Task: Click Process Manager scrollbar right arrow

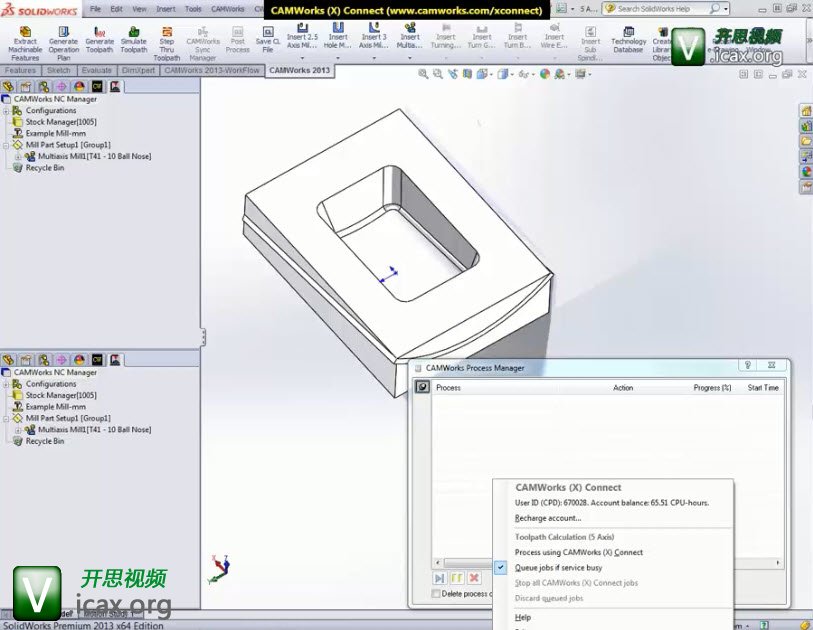Action: coord(778,563)
